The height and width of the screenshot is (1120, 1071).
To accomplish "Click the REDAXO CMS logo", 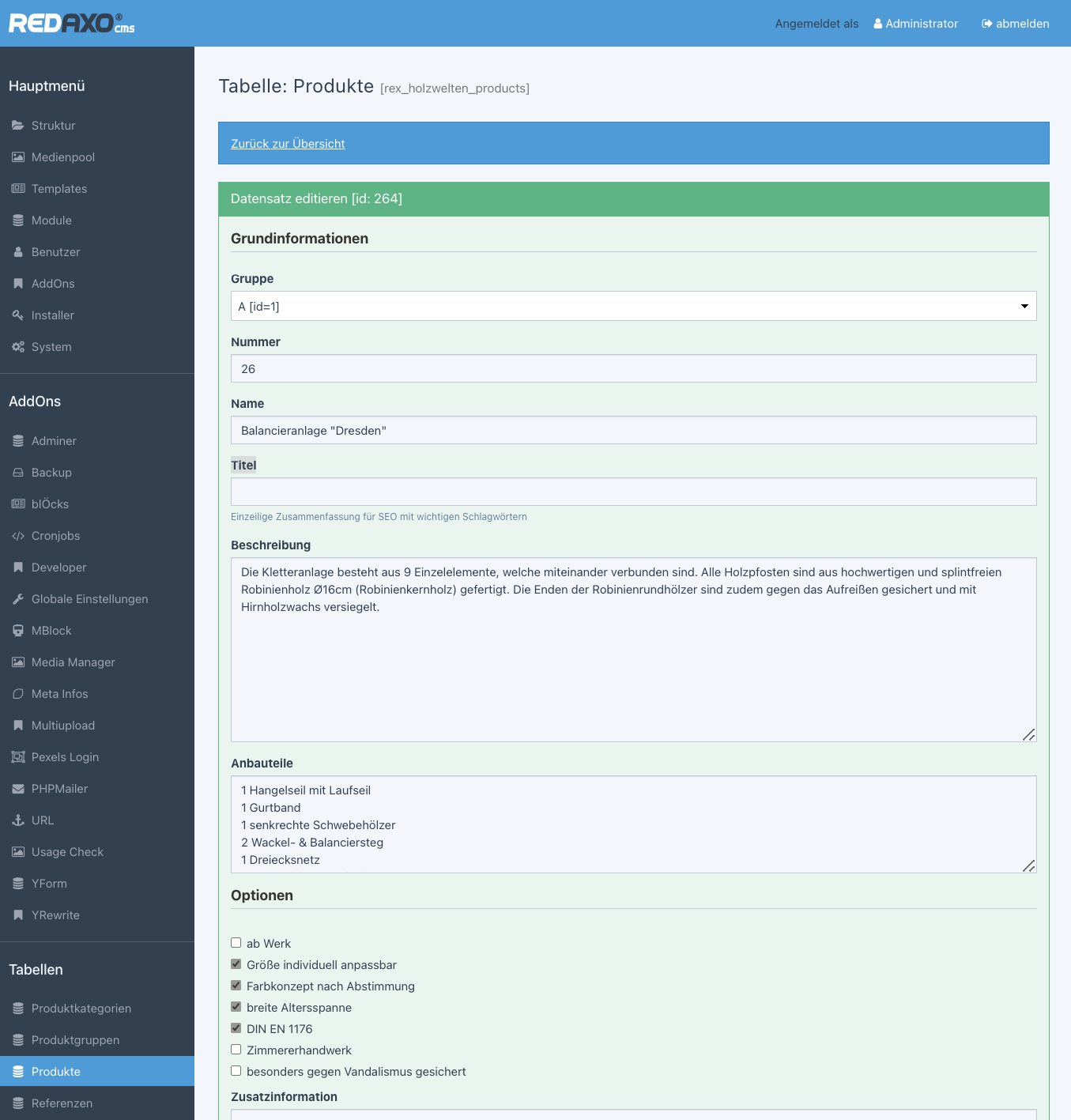I will click(x=71, y=23).
